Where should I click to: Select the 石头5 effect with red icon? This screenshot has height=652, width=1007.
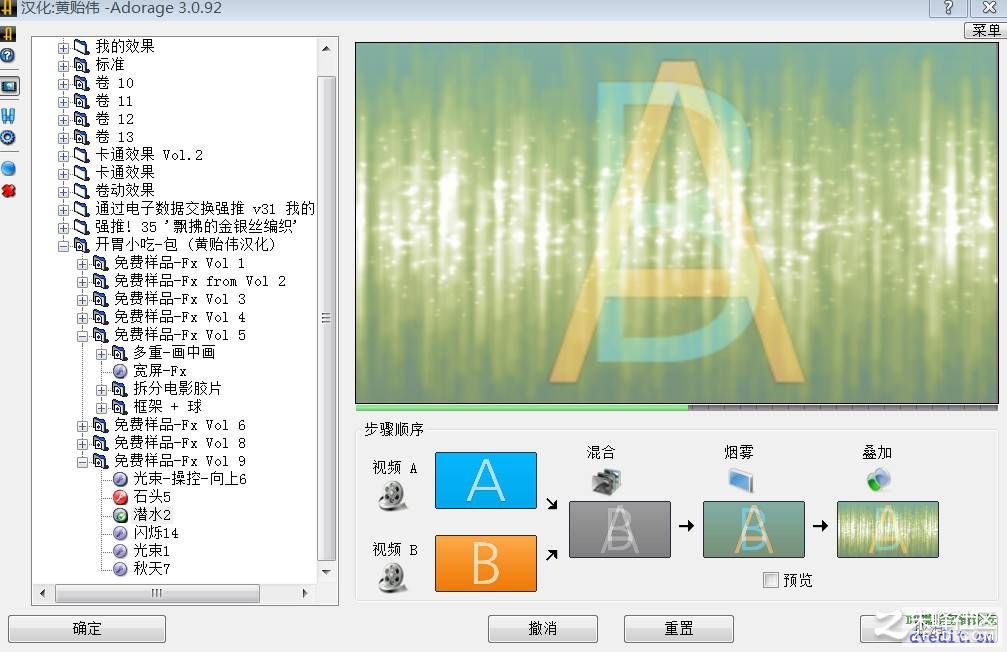(152, 497)
